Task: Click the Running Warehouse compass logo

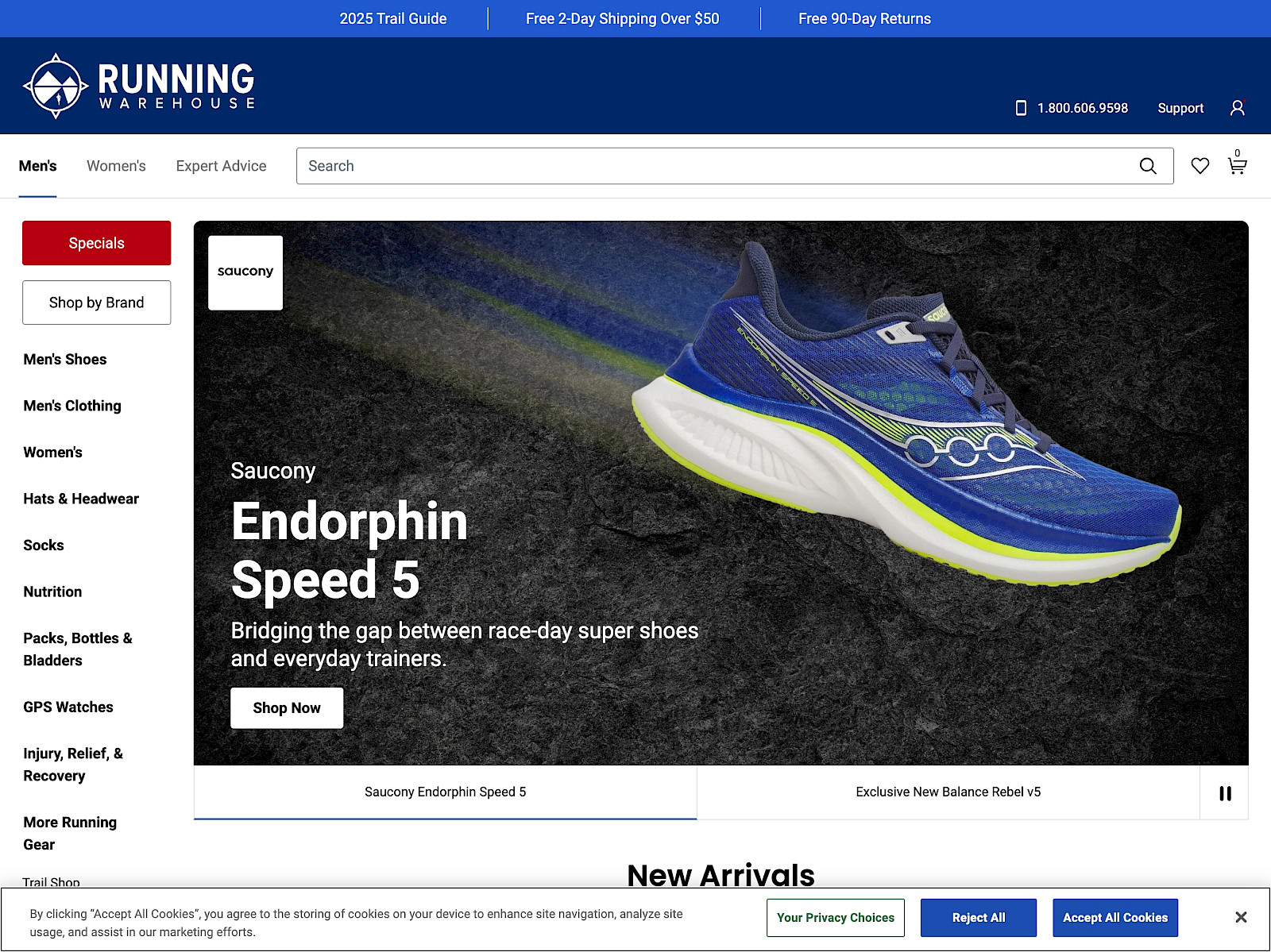Action: pos(56,85)
